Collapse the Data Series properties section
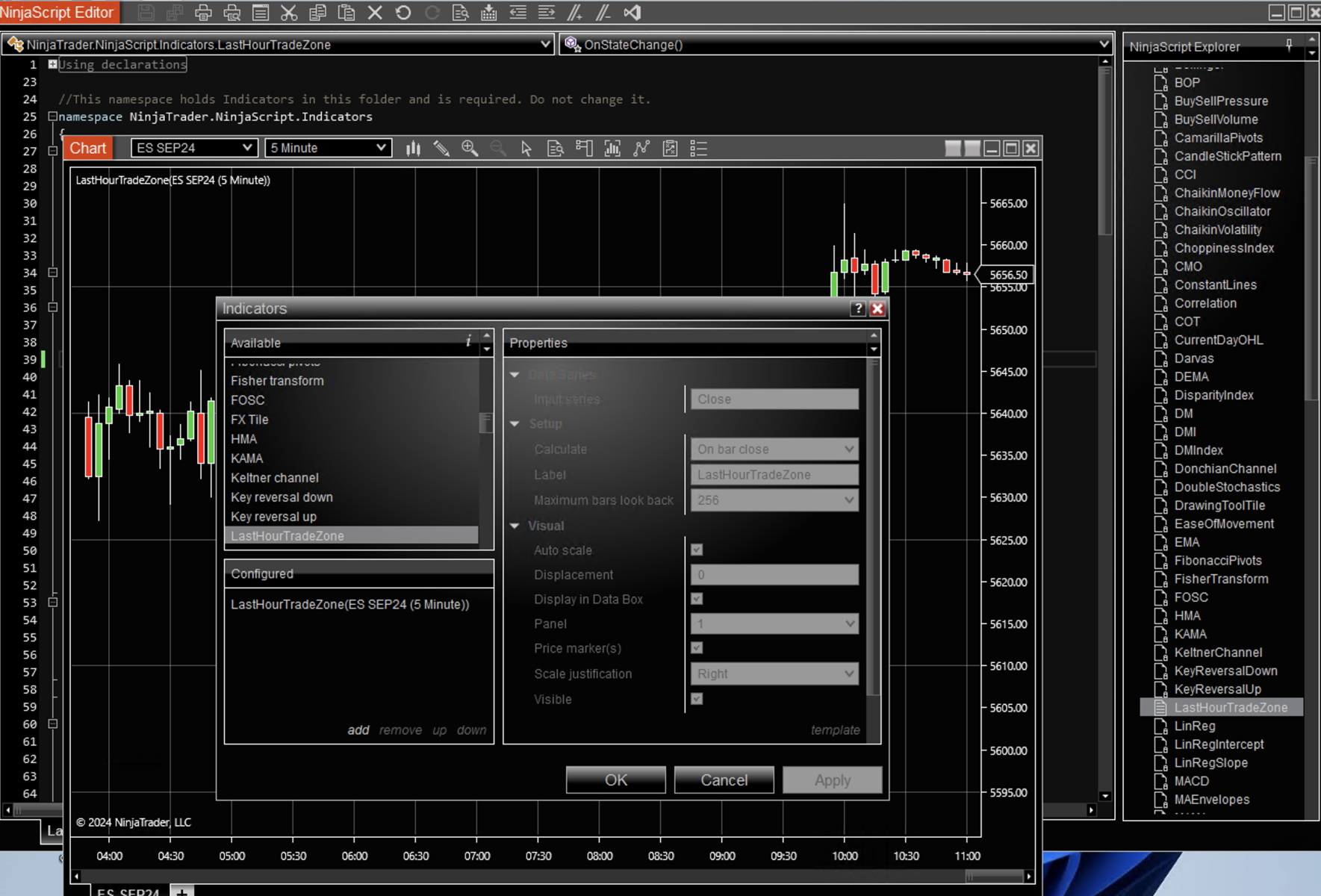 point(515,375)
